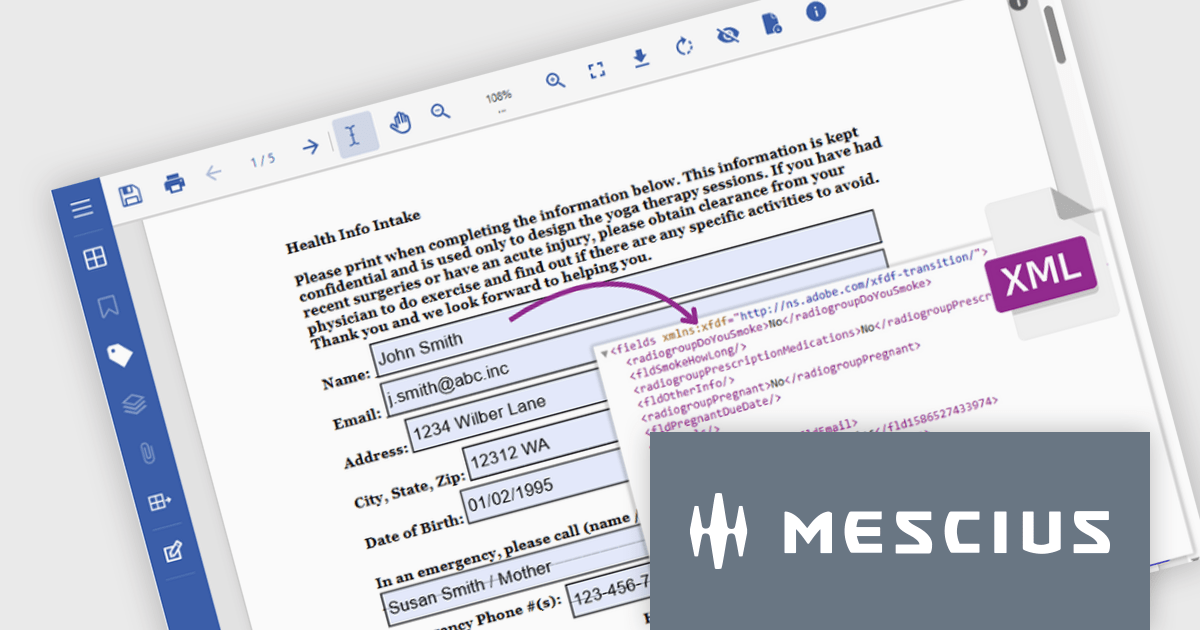Save the document with floppy icon
1200x630 pixels.
(129, 195)
